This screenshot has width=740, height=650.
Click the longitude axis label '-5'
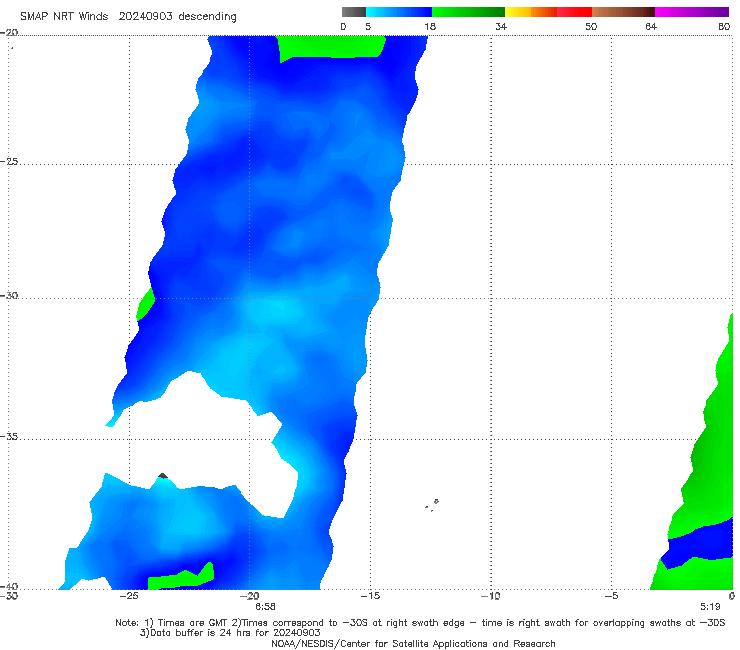click(611, 596)
